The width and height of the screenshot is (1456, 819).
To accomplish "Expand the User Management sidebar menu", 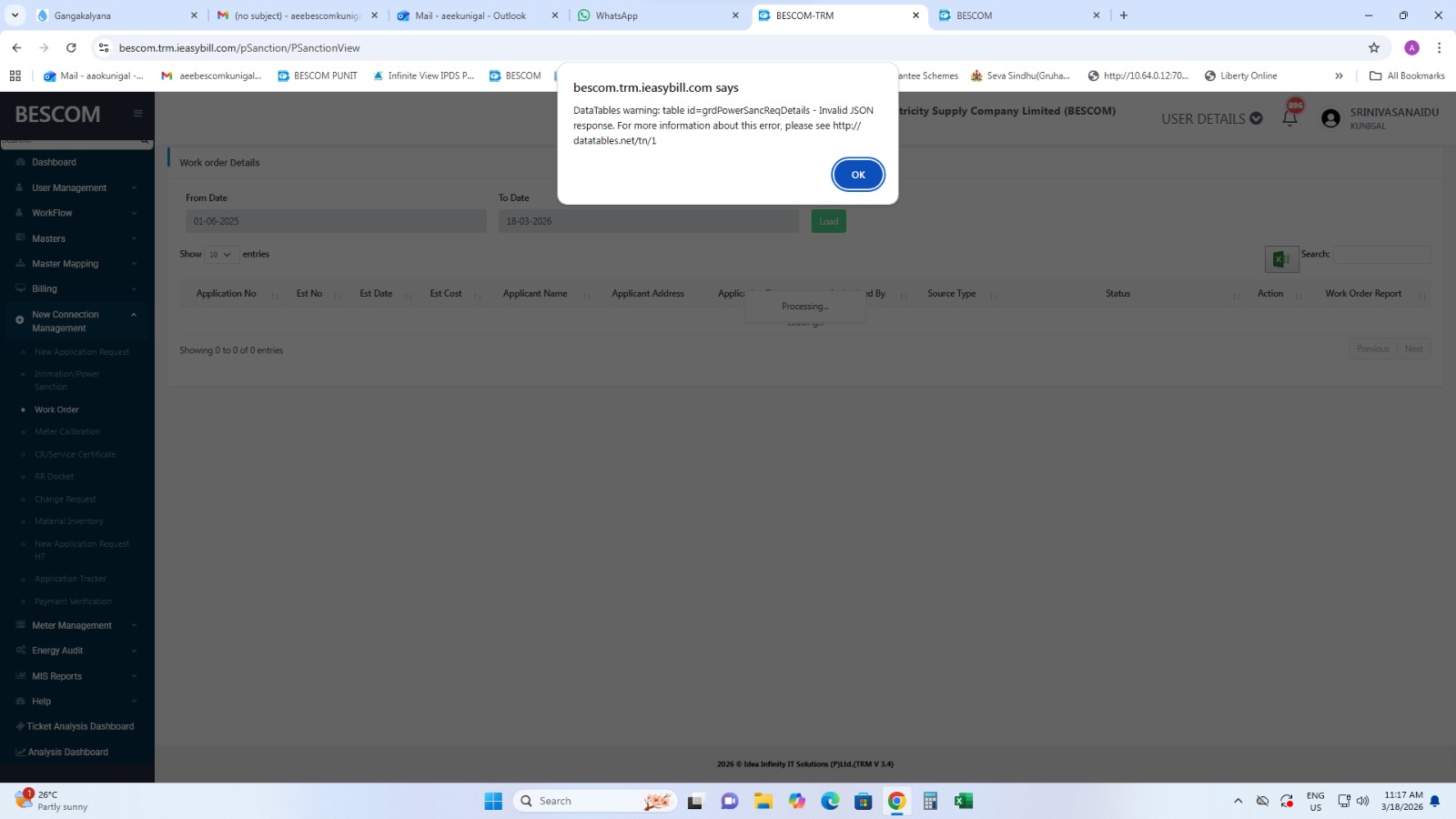I will [77, 187].
